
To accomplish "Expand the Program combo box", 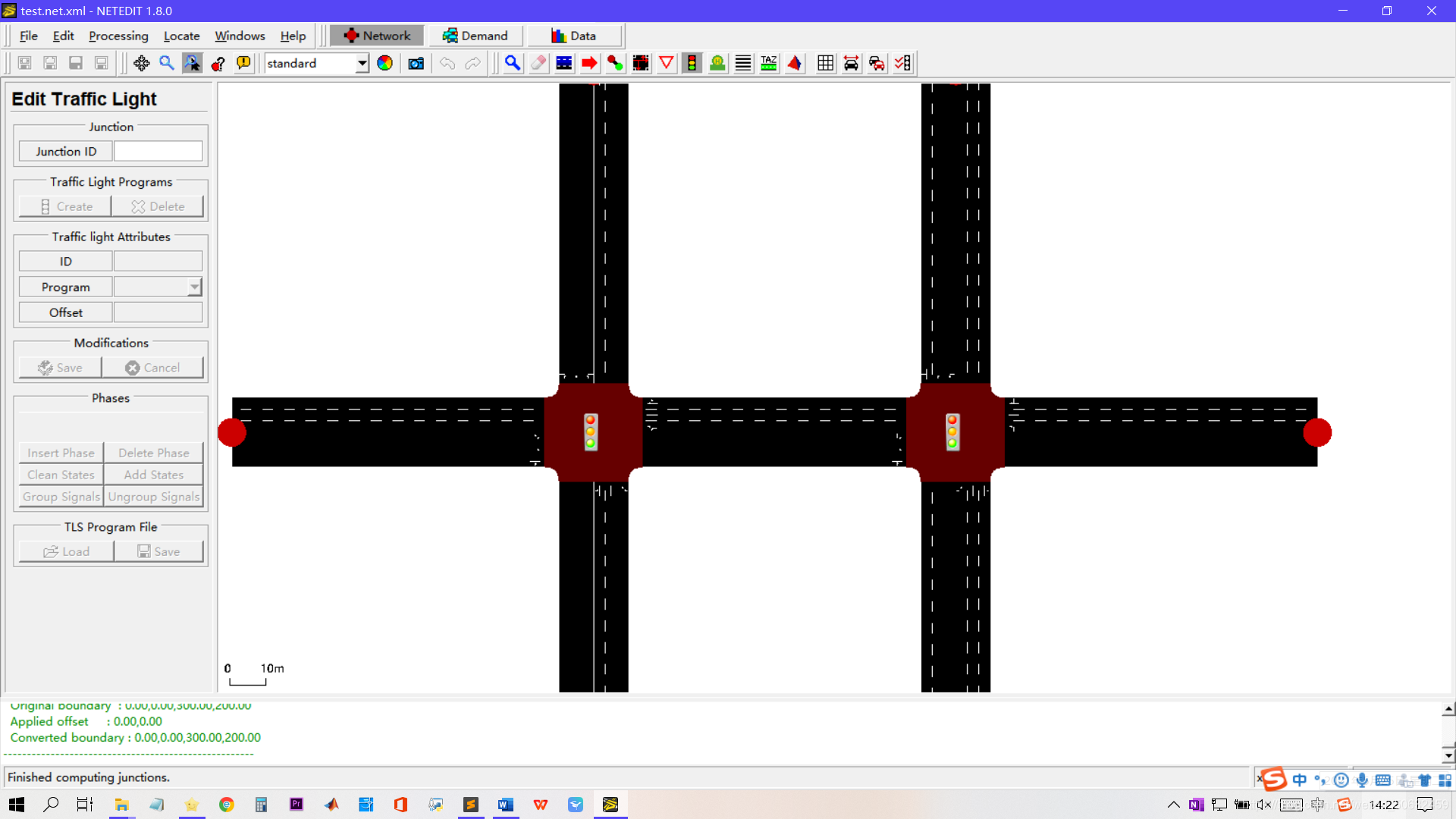I will (x=195, y=287).
